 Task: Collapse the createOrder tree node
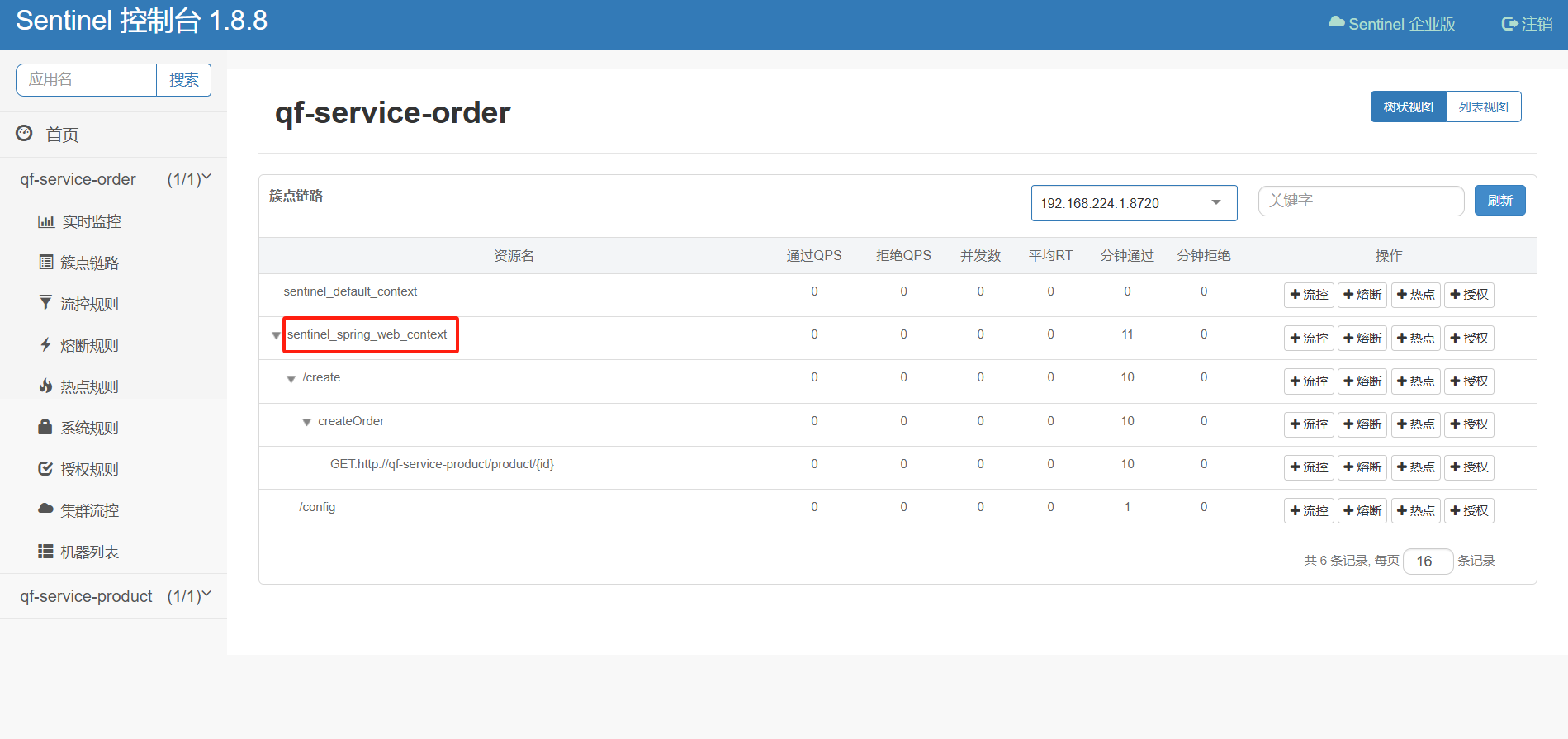pos(307,422)
